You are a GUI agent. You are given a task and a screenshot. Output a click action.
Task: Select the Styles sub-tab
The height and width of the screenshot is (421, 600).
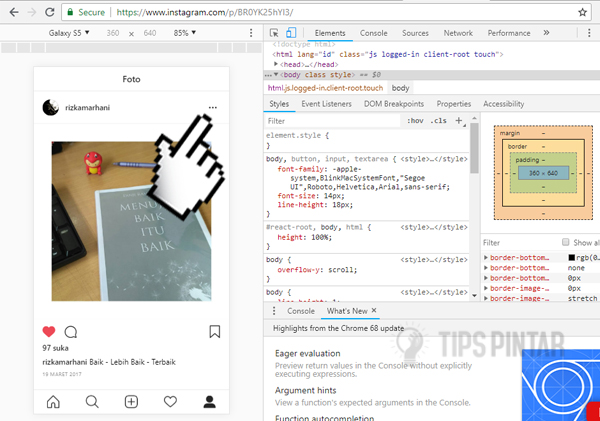point(279,104)
